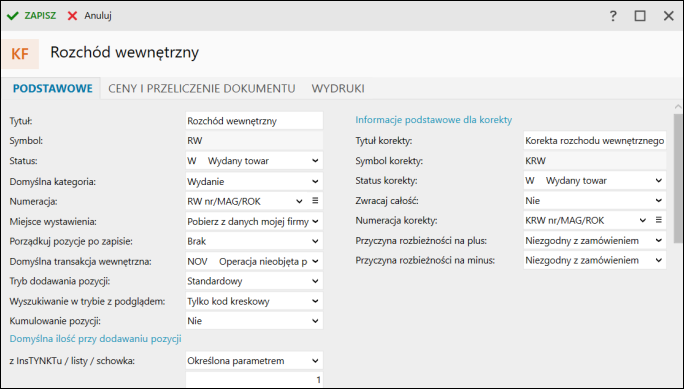This screenshot has height=389, width=684.
Task: Maximize the window using the square icon
Action: click(640, 16)
